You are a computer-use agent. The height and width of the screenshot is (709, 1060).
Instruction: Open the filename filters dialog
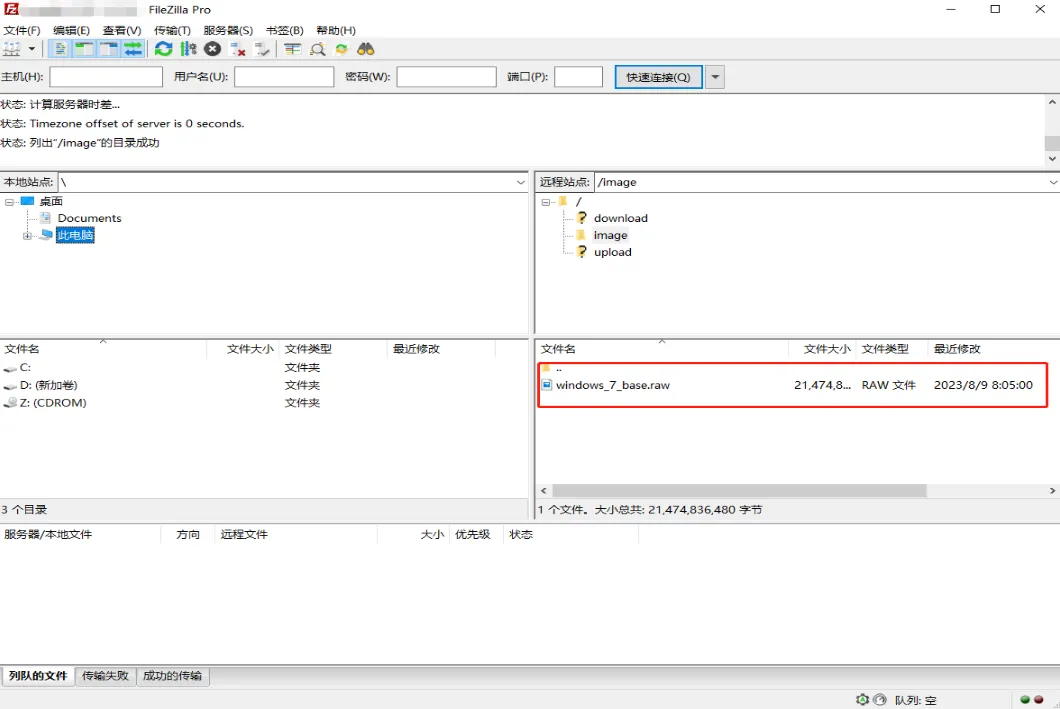tap(319, 49)
